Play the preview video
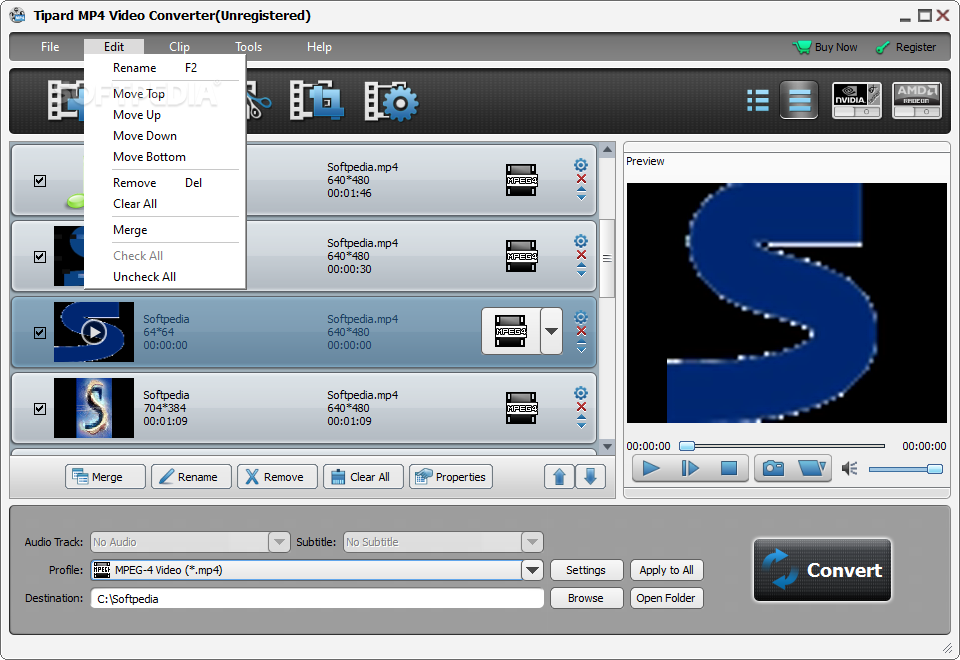 pyautogui.click(x=651, y=468)
